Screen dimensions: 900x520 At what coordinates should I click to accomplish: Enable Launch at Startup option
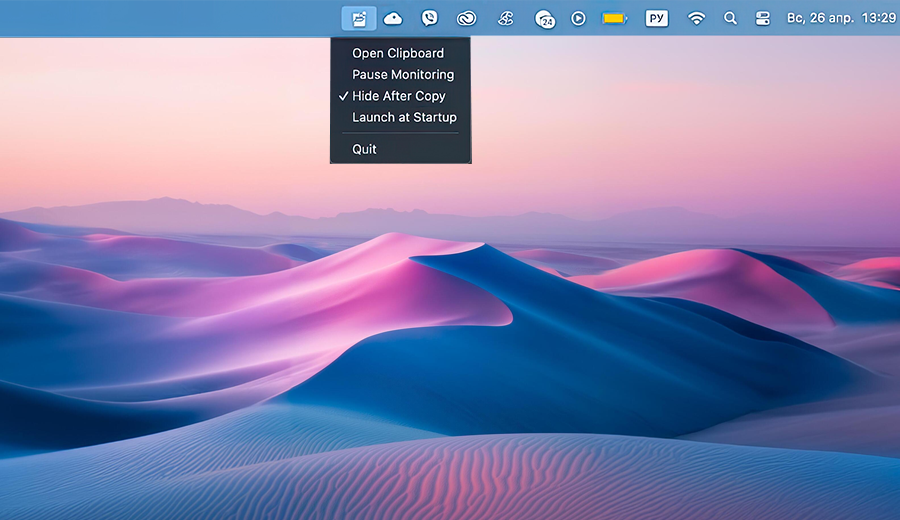(401, 117)
